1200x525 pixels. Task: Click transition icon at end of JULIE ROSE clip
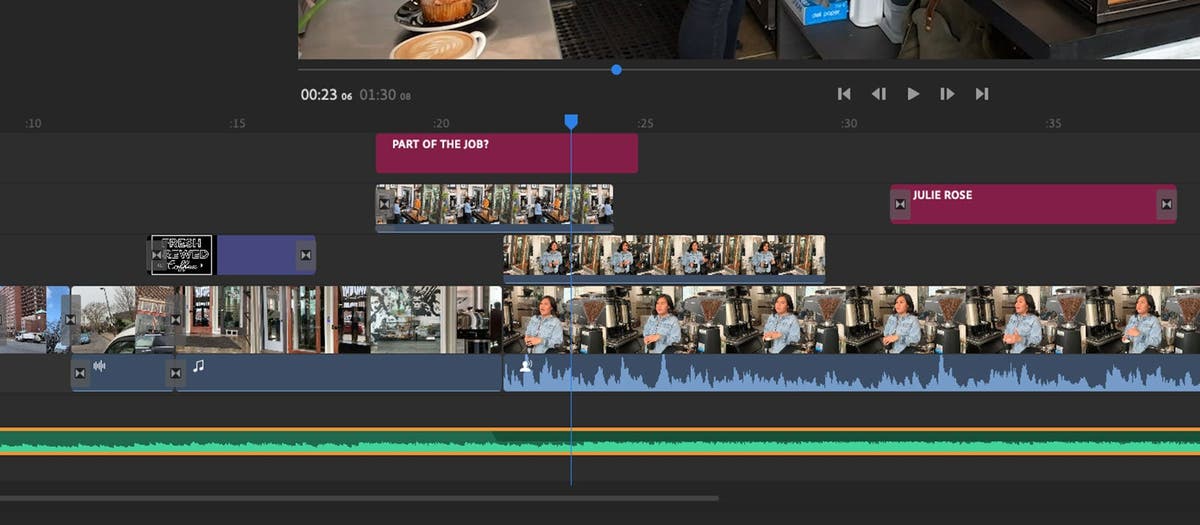coord(1166,204)
